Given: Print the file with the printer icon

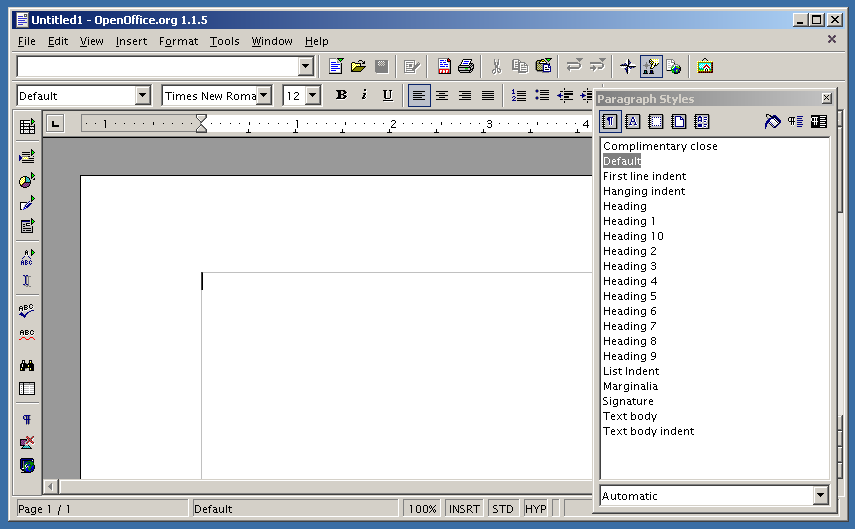Looking at the screenshot, I should [x=466, y=67].
